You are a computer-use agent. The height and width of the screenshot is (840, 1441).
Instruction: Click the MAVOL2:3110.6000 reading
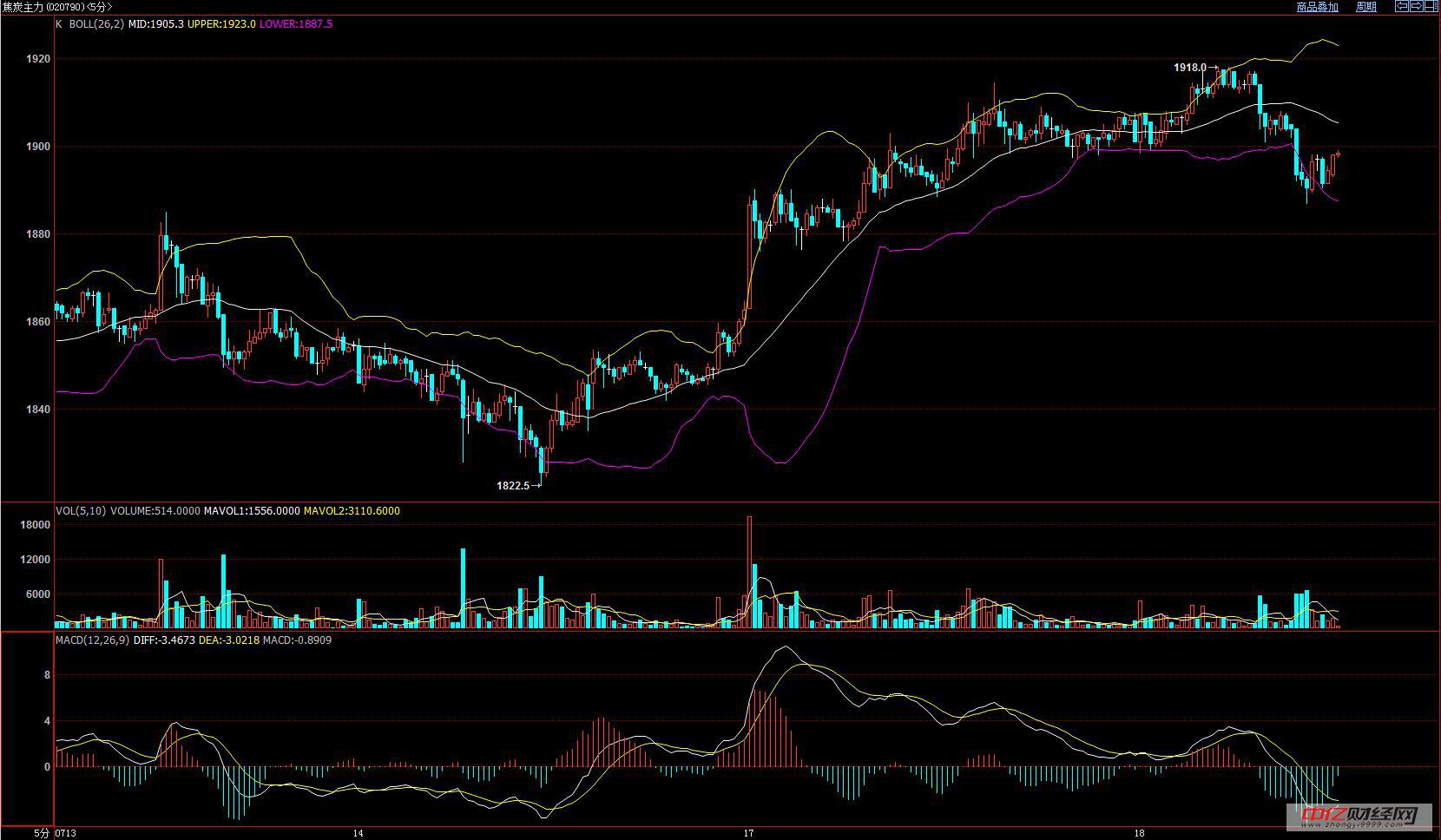click(x=352, y=511)
